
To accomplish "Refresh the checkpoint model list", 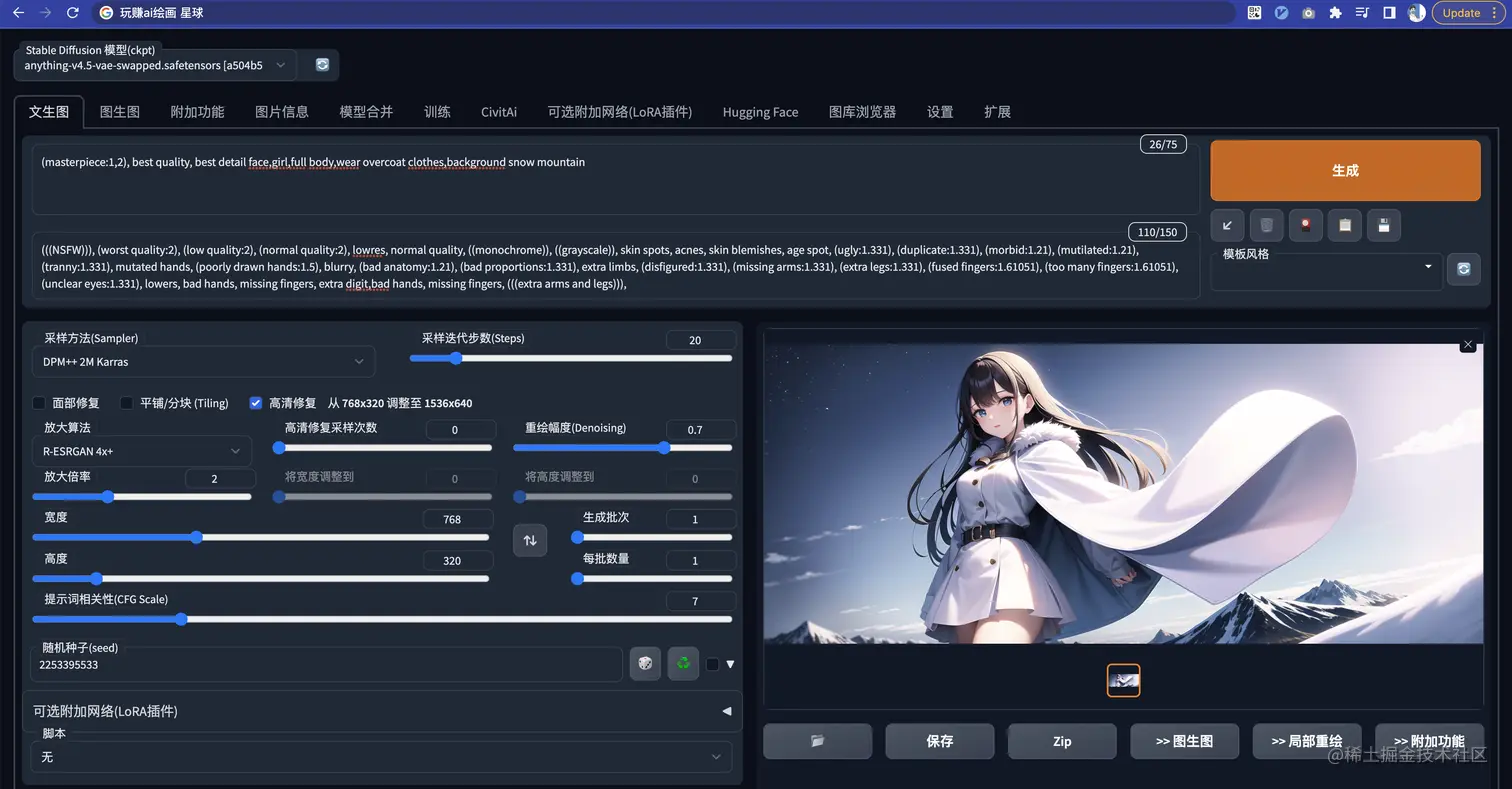I will pos(322,65).
